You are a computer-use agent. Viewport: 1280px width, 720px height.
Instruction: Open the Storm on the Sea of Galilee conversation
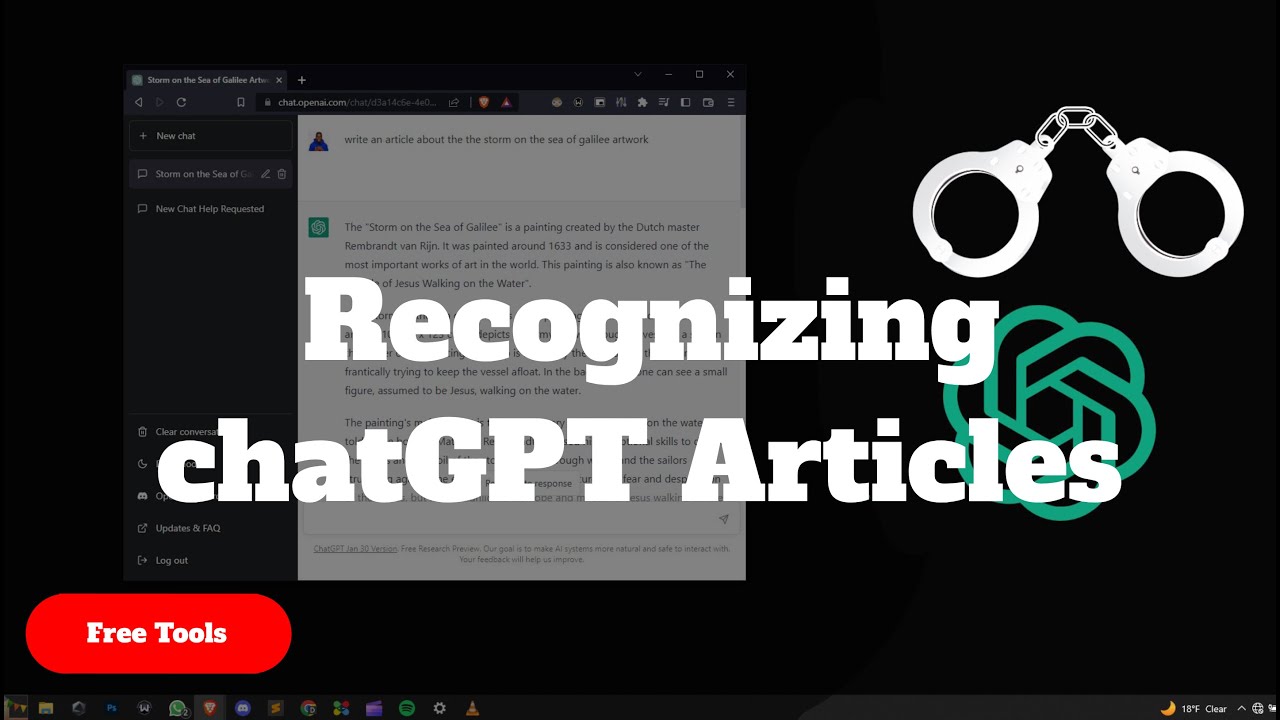[211, 174]
